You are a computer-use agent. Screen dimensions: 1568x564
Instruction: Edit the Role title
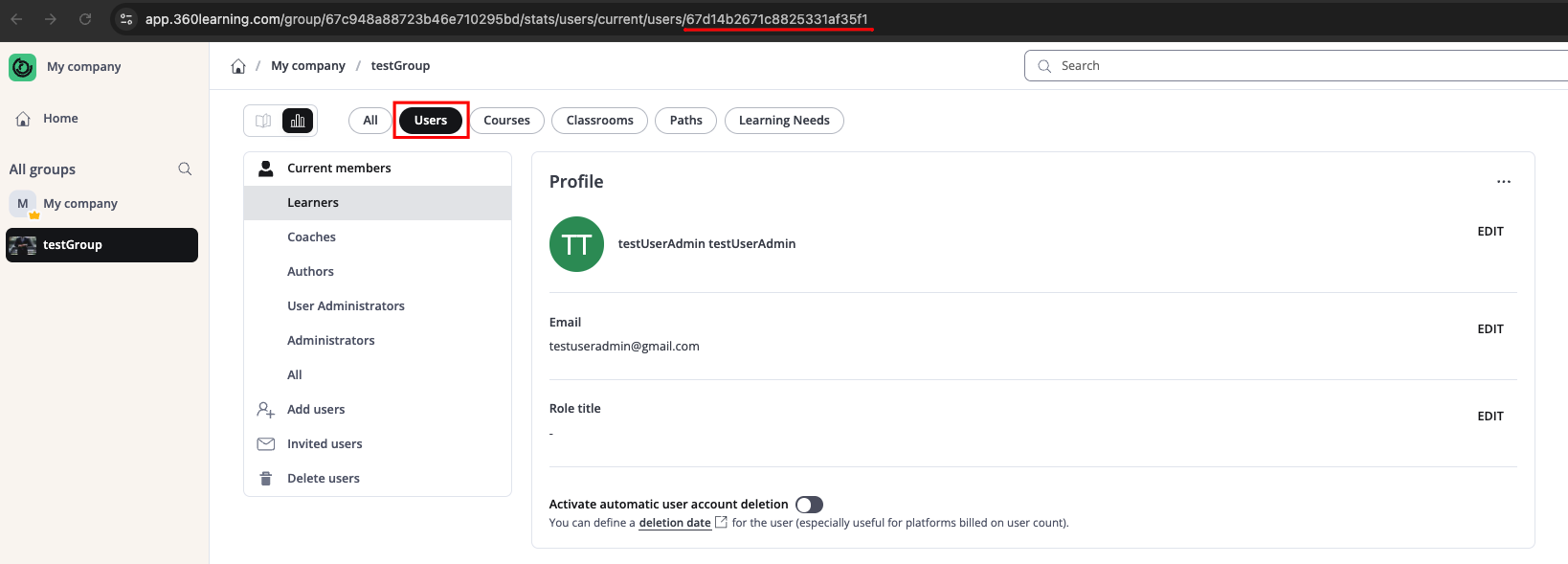1490,417
